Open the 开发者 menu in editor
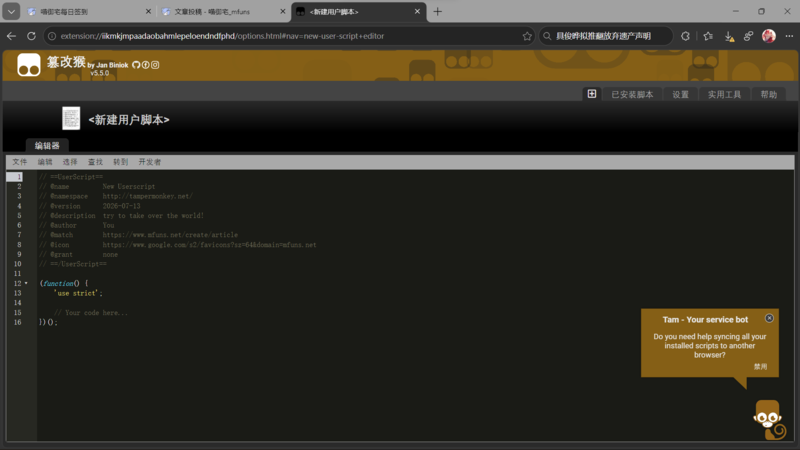The width and height of the screenshot is (800, 450). pos(149,162)
